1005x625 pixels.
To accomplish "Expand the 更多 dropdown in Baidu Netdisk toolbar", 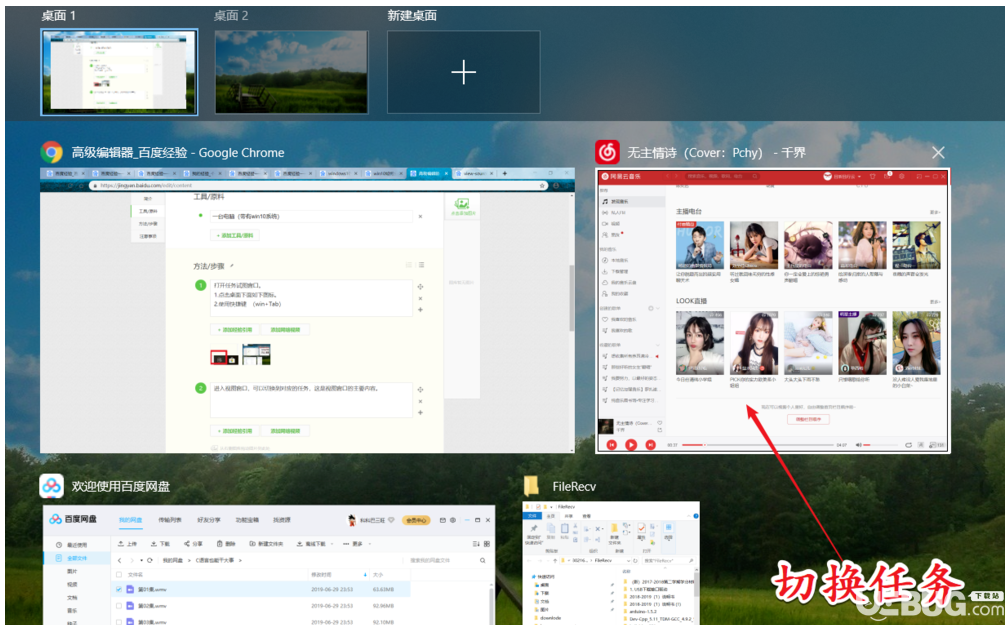I will tap(356, 544).
